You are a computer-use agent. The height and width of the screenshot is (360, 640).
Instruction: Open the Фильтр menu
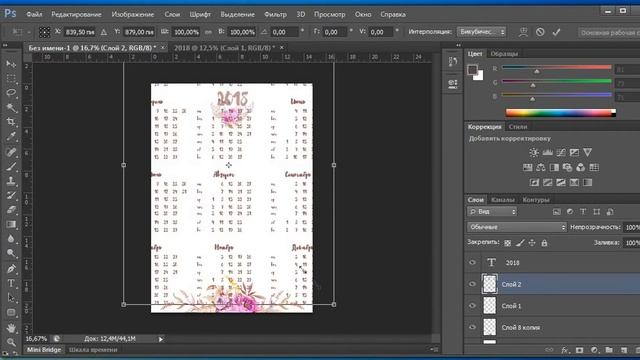275,14
